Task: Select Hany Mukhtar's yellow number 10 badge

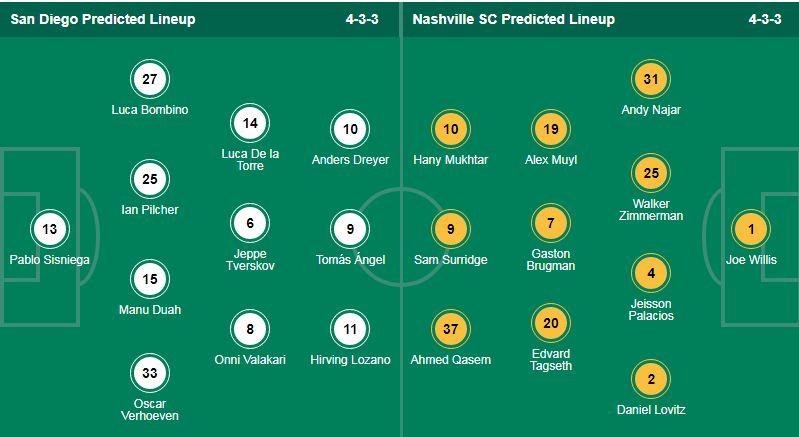Action: [451, 129]
